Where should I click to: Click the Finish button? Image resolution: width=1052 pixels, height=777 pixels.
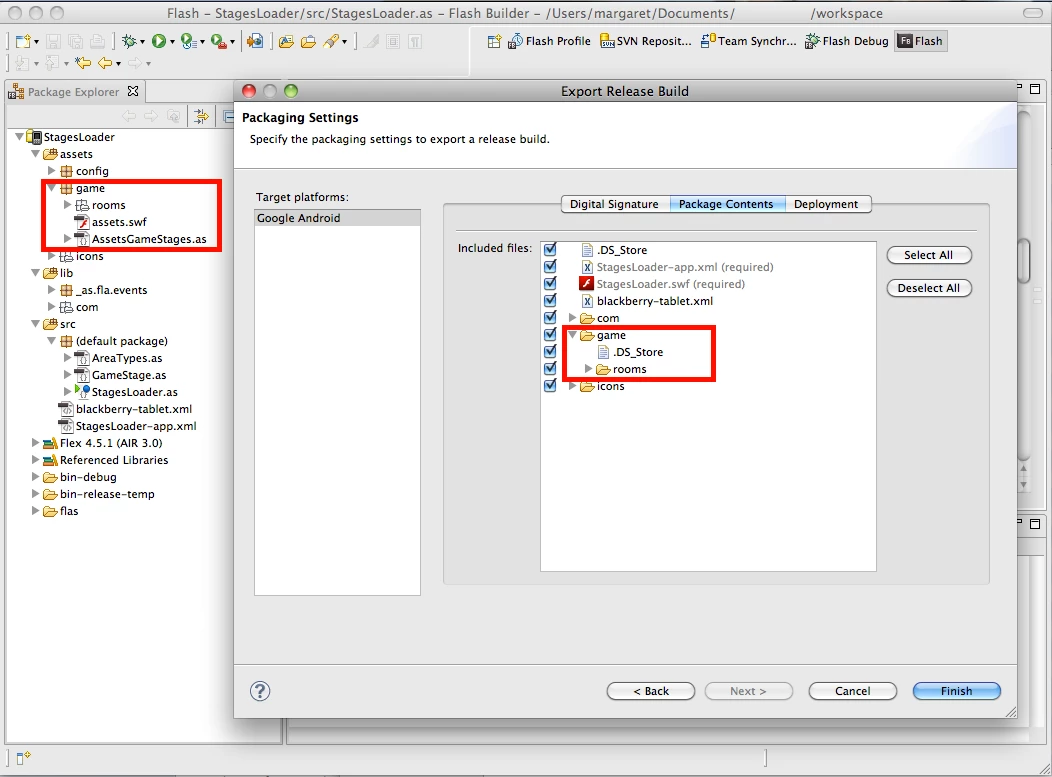tap(957, 691)
